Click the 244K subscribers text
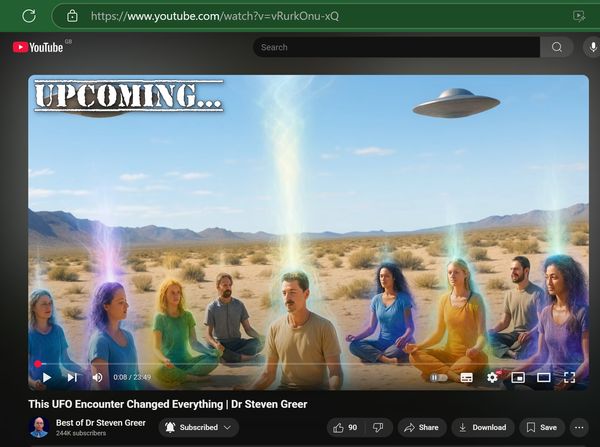600x447 pixels. (x=81, y=433)
